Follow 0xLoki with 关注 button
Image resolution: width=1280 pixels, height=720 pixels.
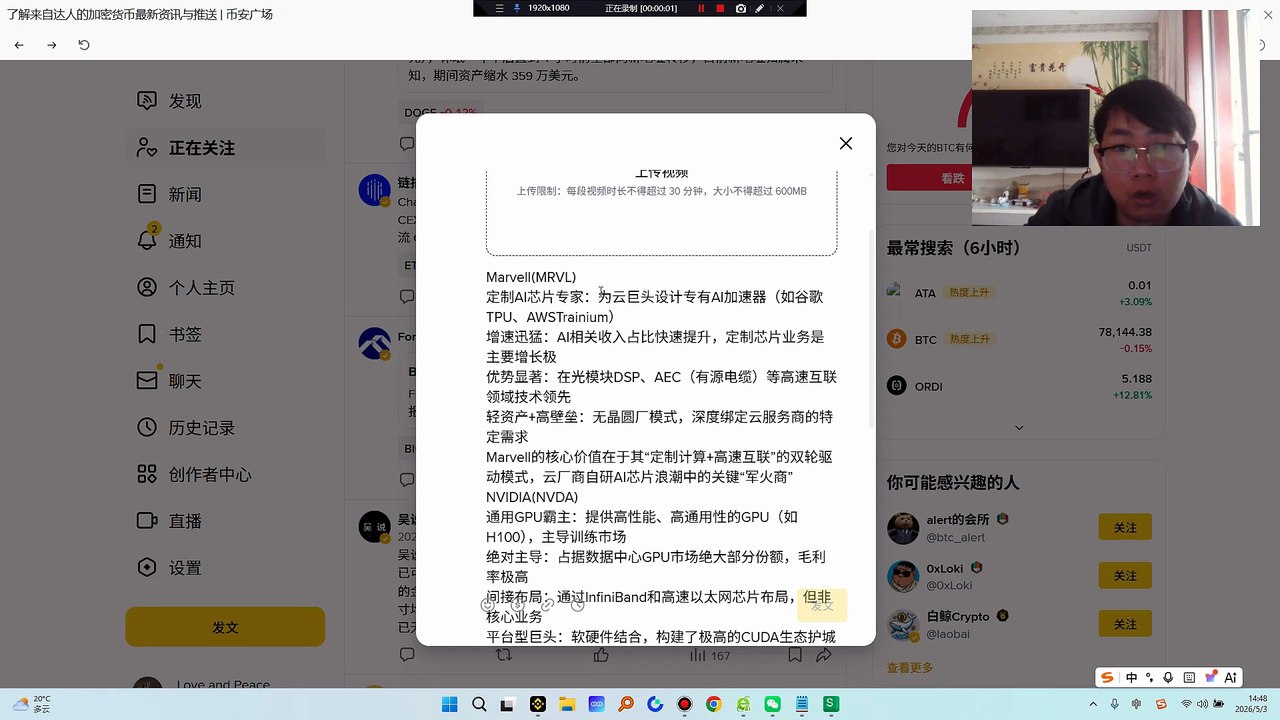click(1125, 576)
